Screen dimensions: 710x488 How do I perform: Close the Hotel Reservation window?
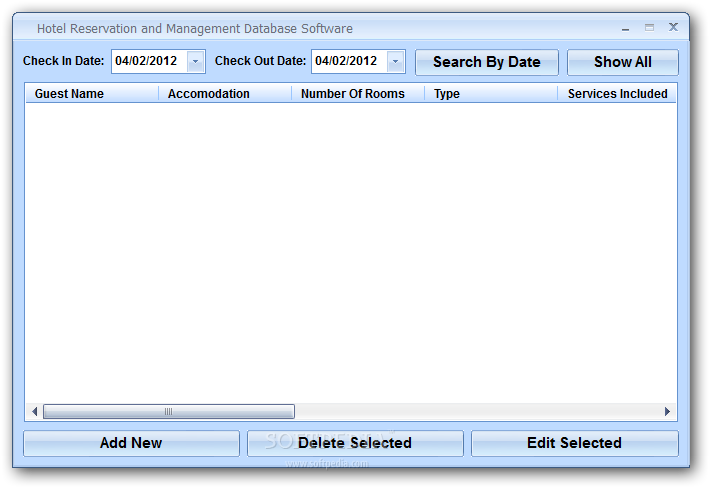[673, 27]
